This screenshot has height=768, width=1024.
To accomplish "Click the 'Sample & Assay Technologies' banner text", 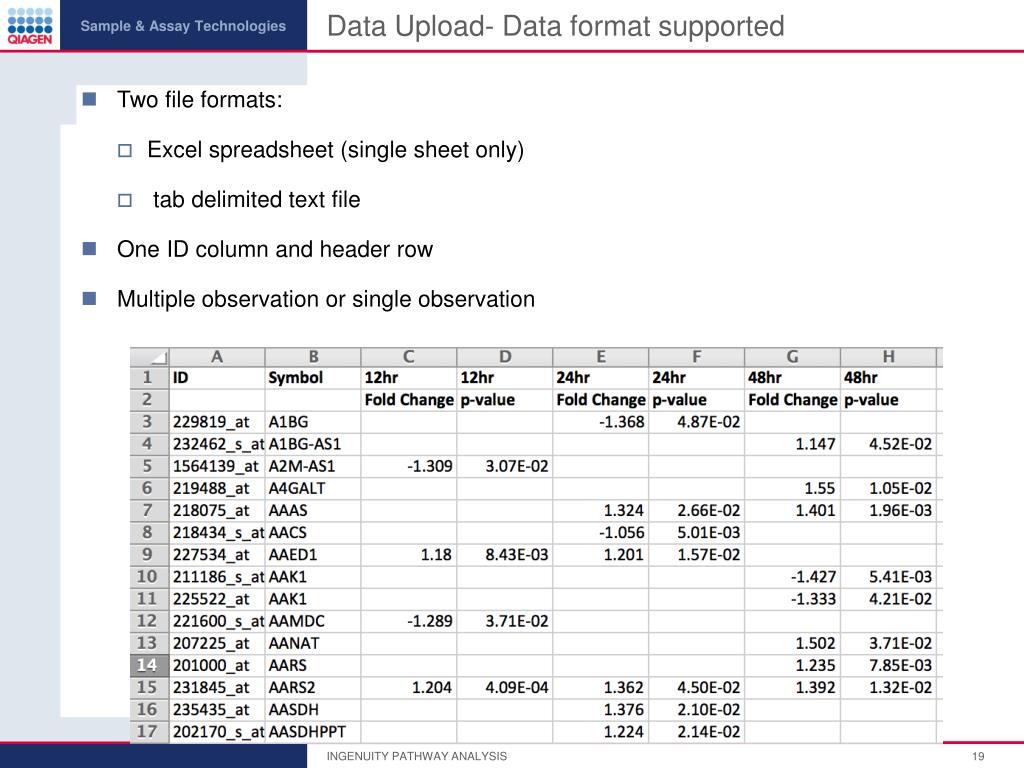I will tap(183, 26).
